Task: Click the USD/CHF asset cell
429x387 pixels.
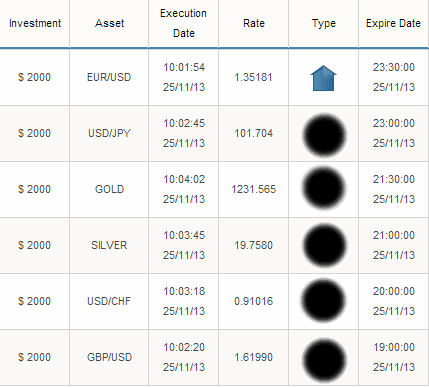Action: tap(109, 301)
